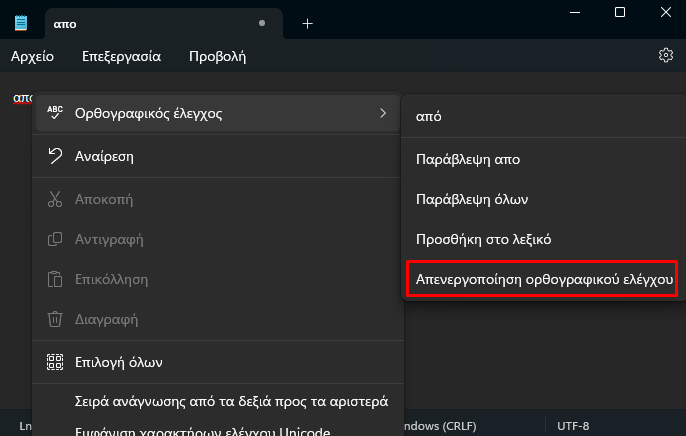Viewport: 686px width, 436px height.
Task: Click the UTF-8 encoding in status bar
Action: coord(573,426)
